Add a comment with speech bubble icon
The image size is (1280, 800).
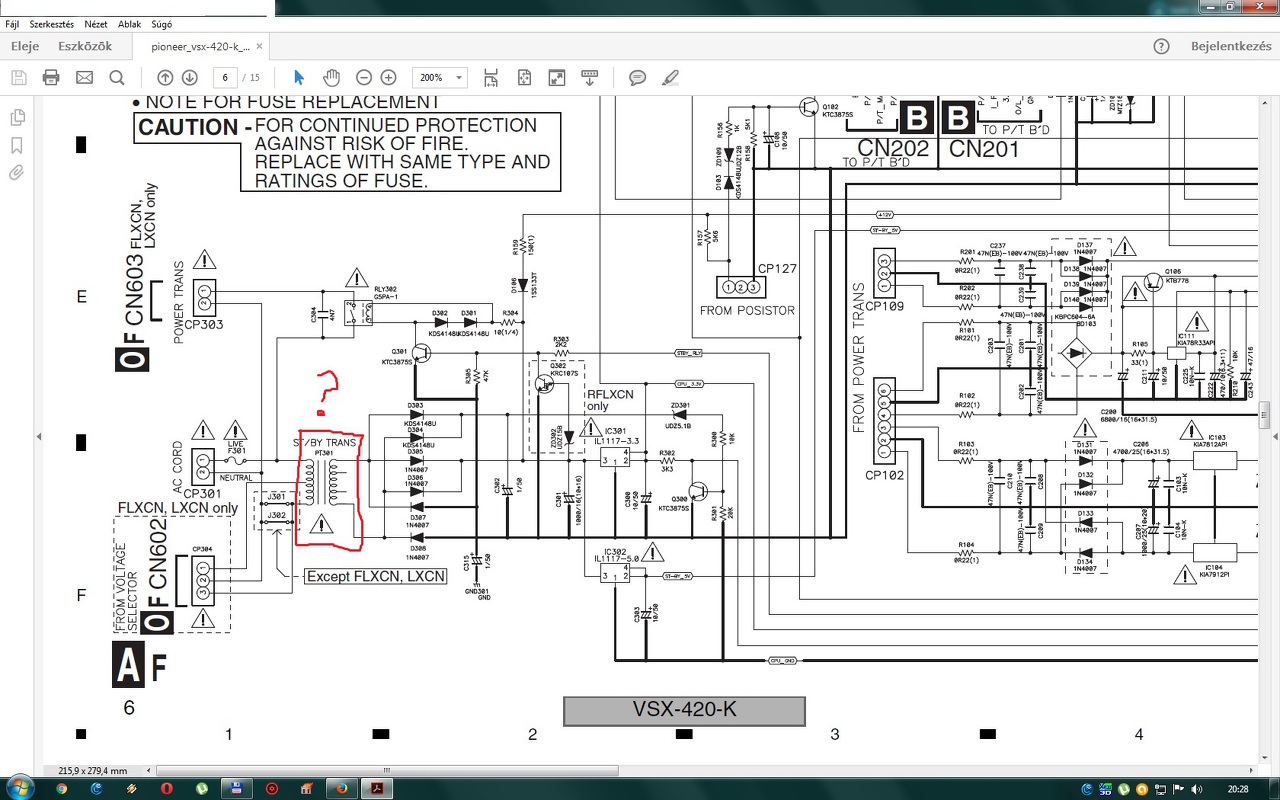coord(637,77)
